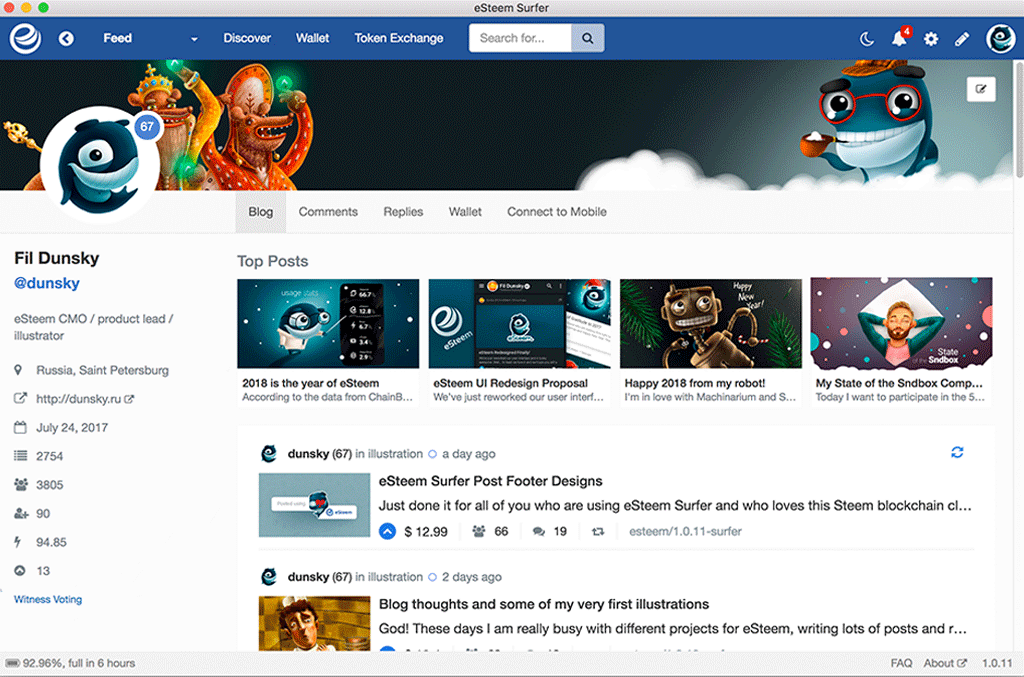Click illustration tag on a day ago post
The width and height of the screenshot is (1024, 677).
pos(395,454)
